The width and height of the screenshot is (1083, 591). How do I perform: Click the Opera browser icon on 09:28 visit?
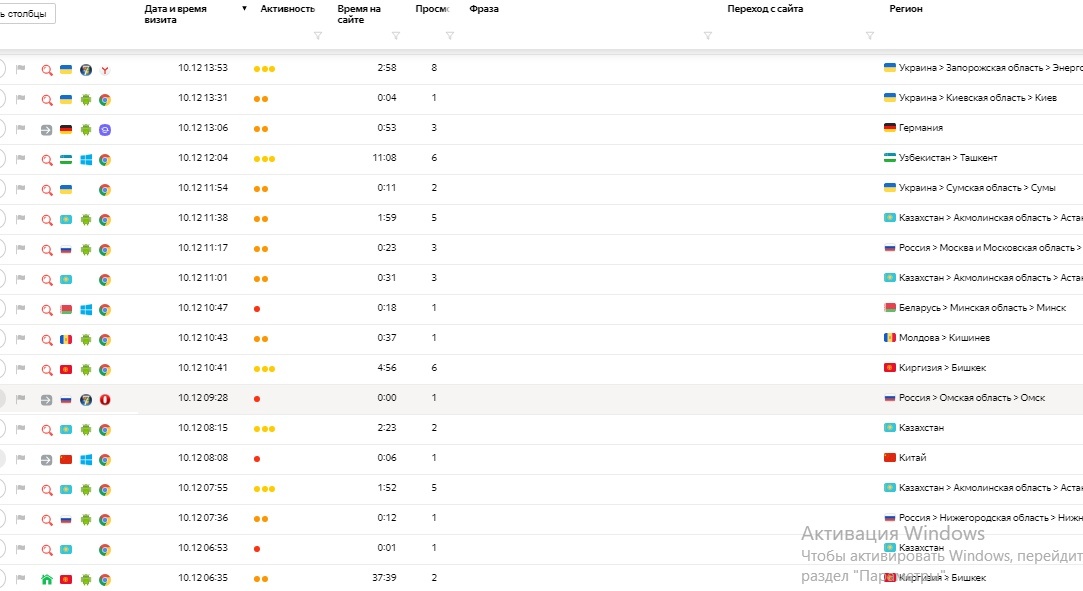point(105,399)
